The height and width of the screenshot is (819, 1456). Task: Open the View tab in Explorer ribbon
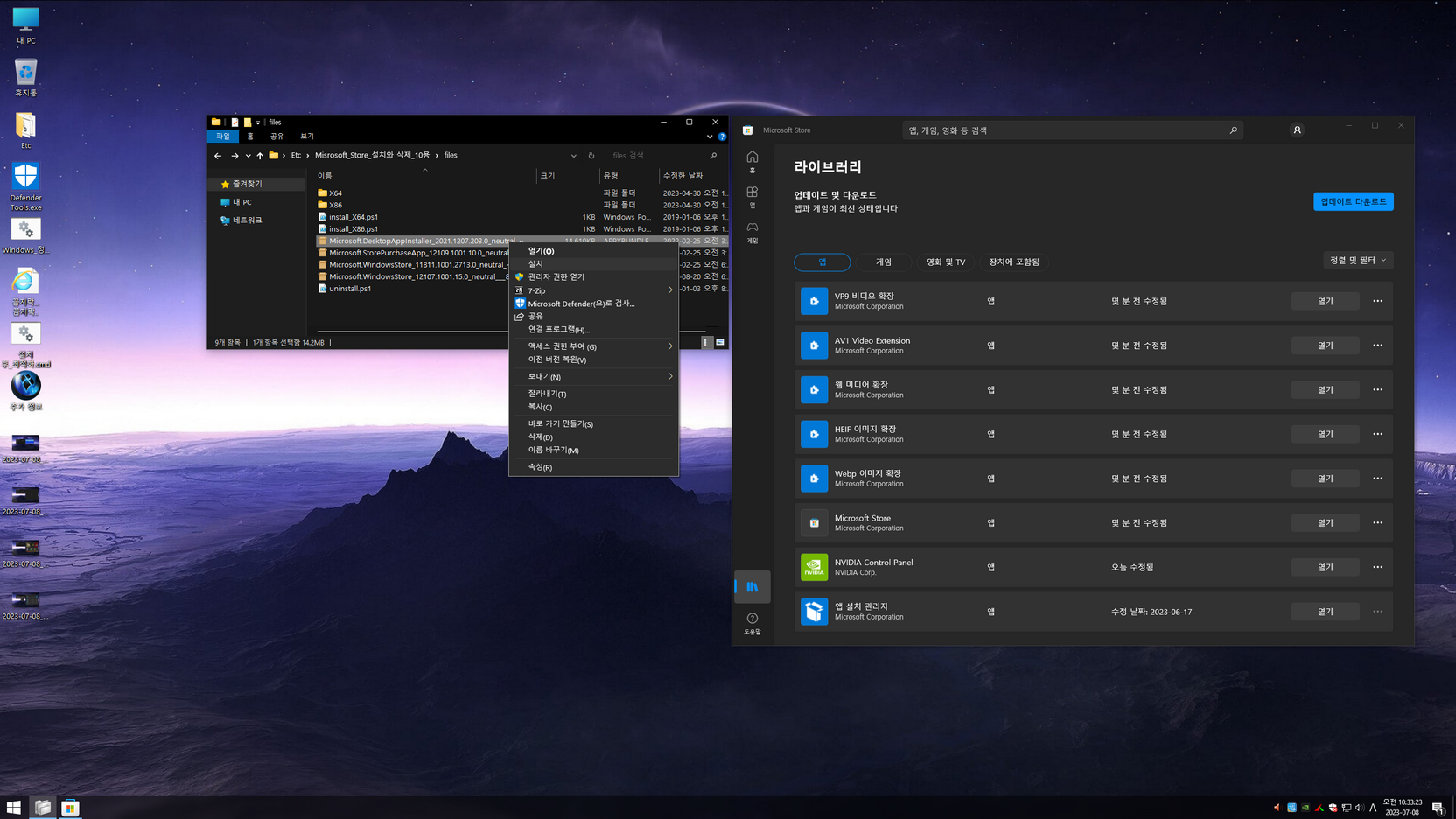[306, 136]
